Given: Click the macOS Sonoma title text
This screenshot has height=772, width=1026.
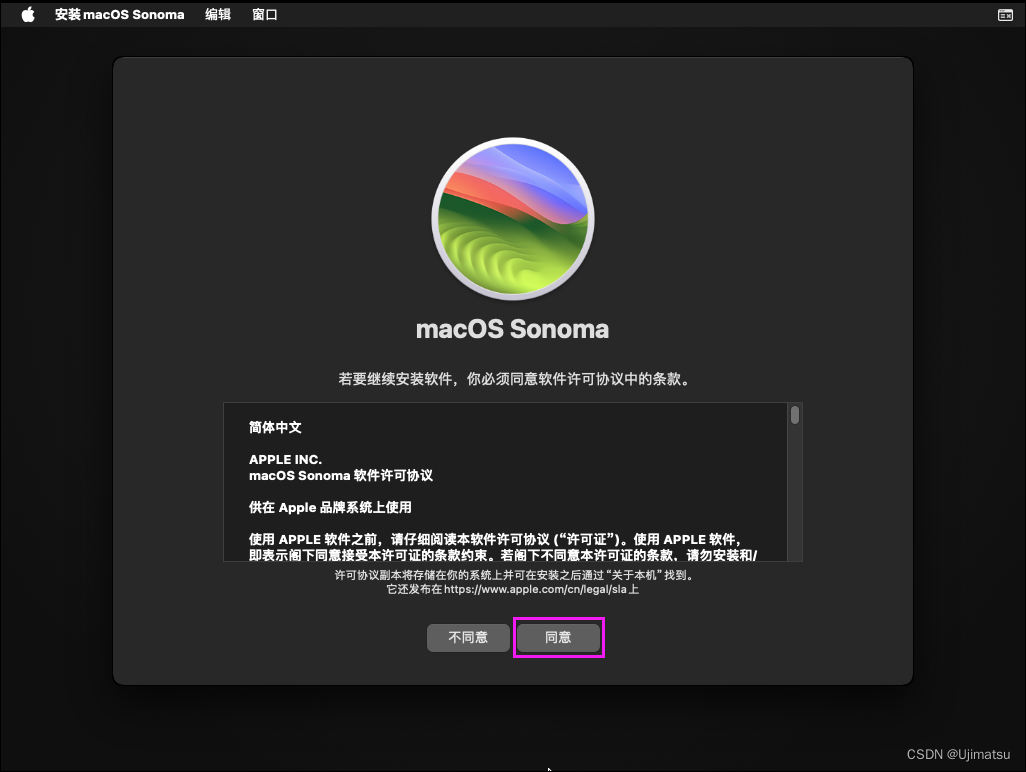Looking at the screenshot, I should coord(512,329).
